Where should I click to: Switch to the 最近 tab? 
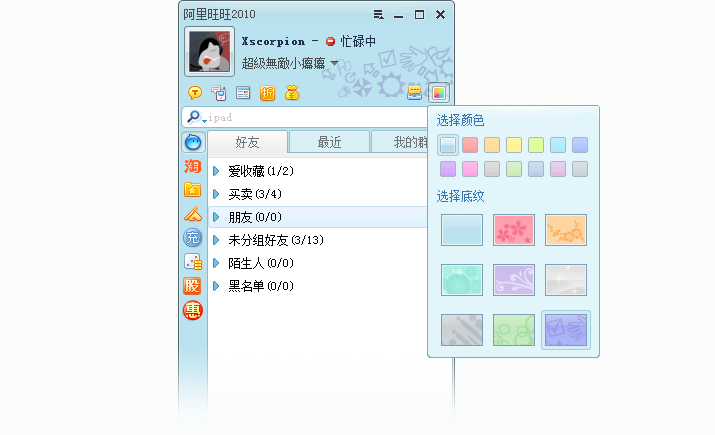click(329, 142)
